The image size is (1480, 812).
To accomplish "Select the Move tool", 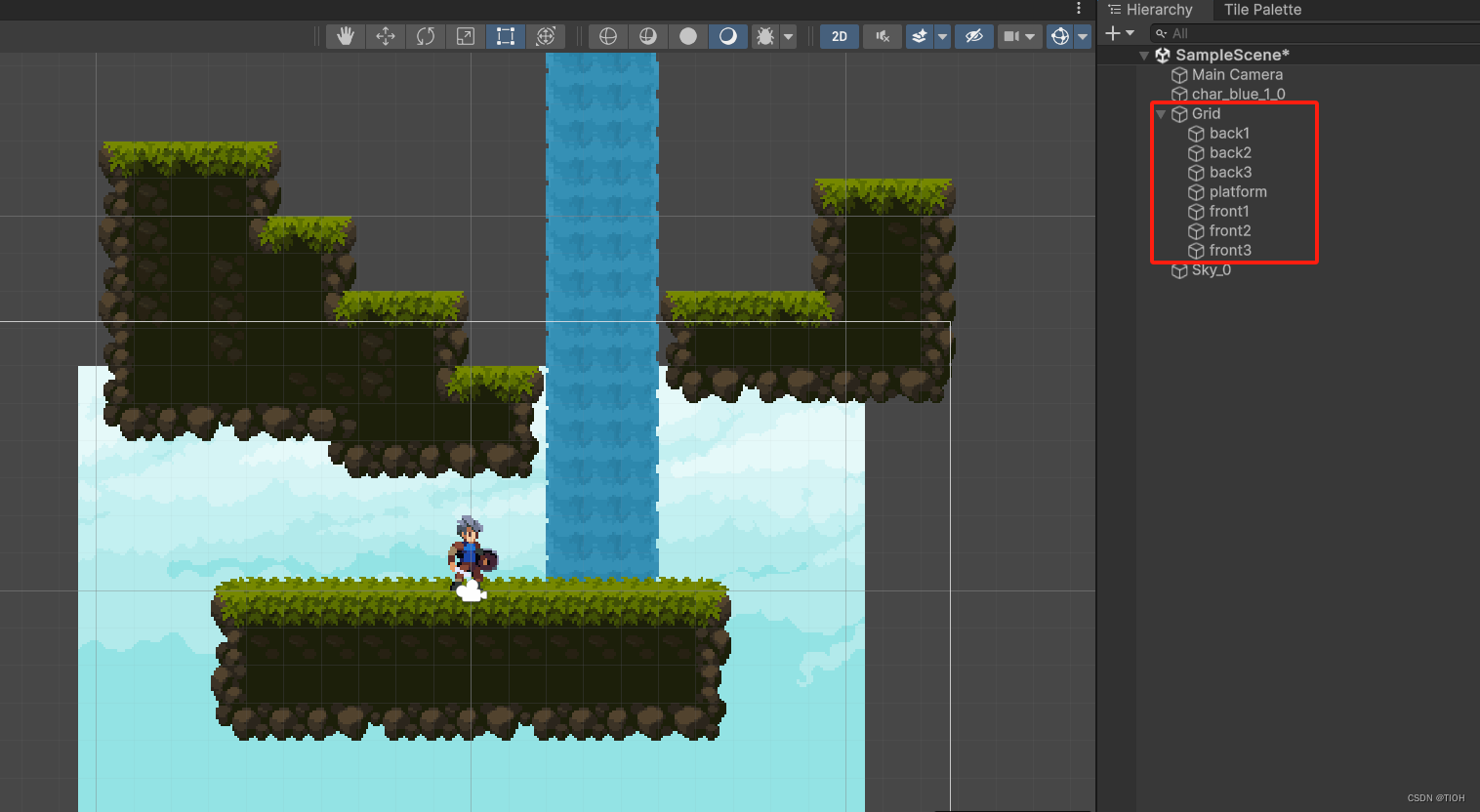I will (x=385, y=35).
